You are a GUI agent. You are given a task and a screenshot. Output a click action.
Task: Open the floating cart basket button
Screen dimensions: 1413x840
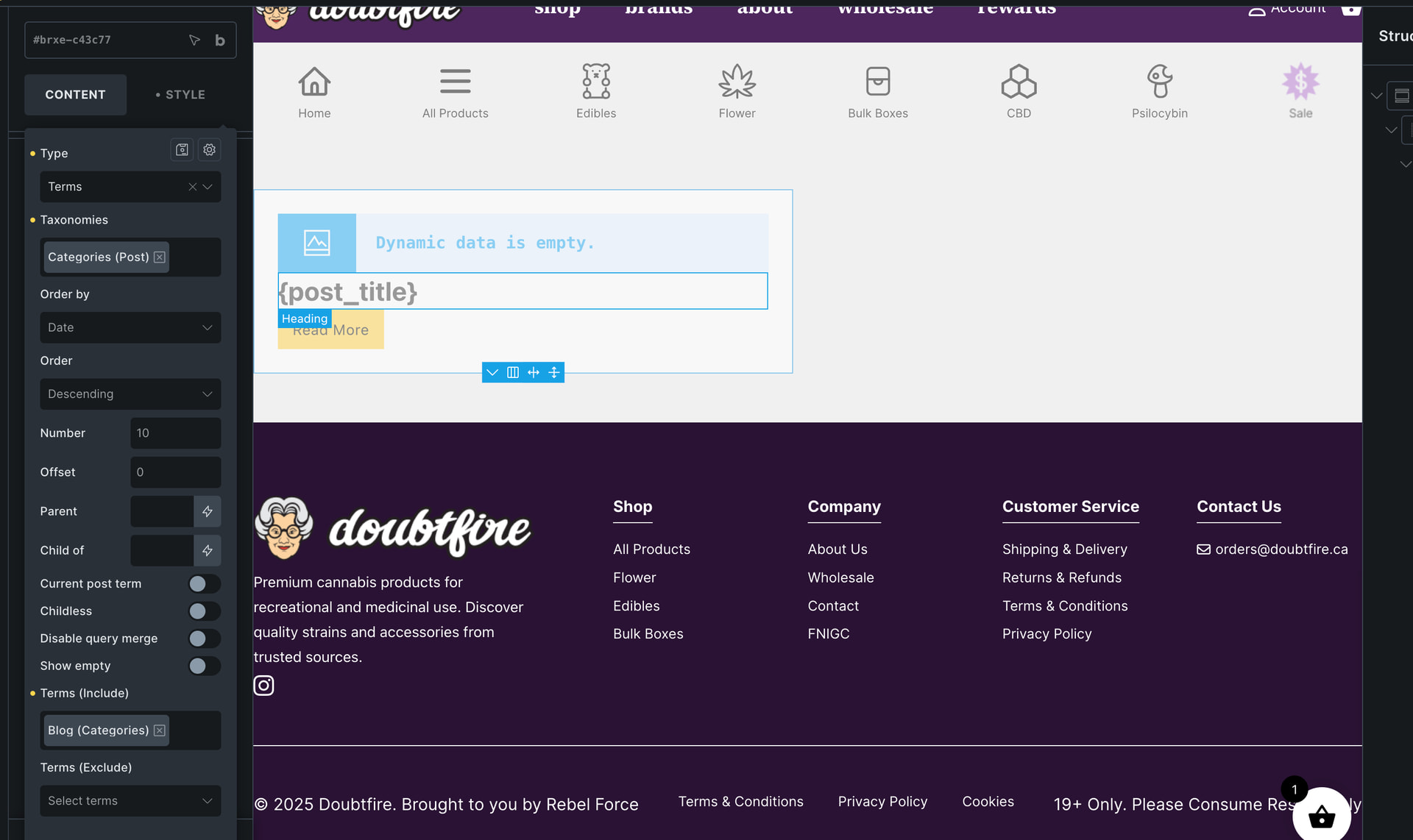point(1321,816)
